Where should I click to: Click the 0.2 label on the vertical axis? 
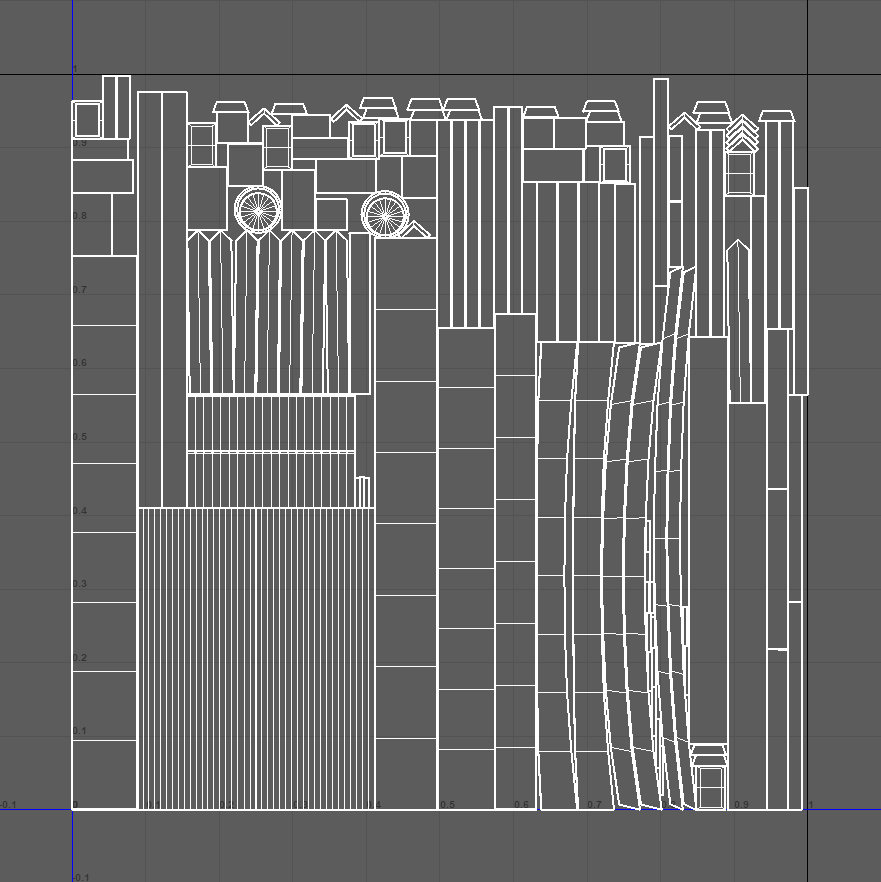pos(80,657)
